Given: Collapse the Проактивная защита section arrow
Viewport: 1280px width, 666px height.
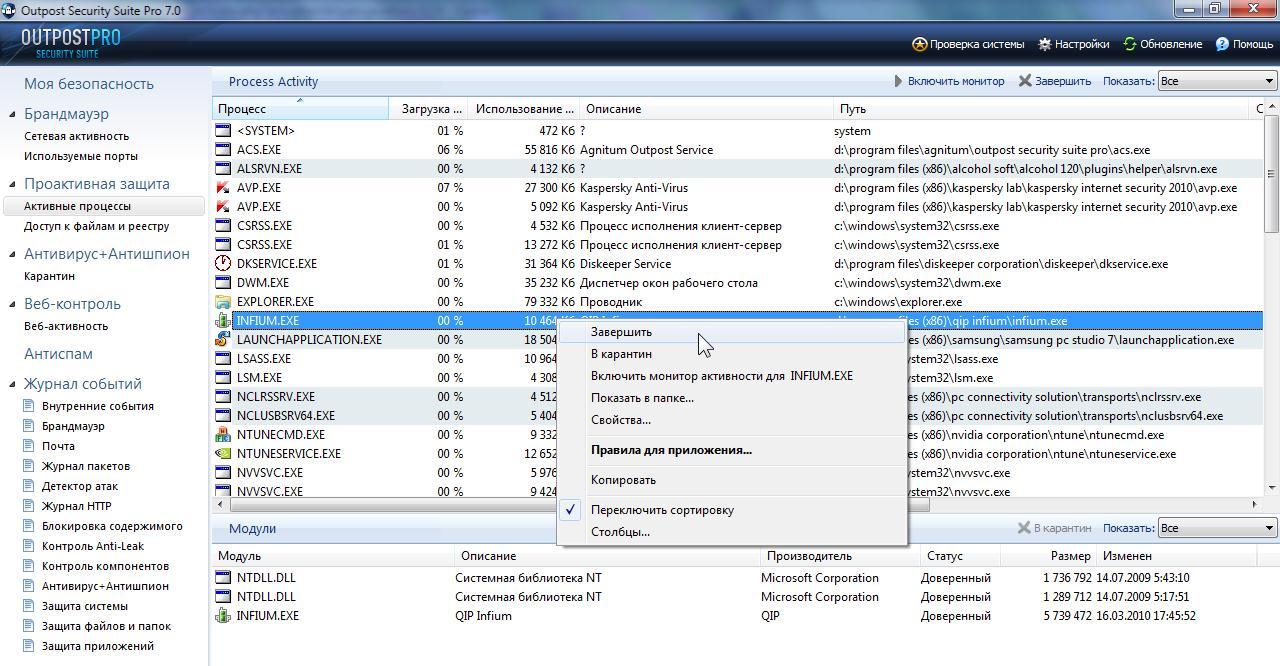Looking at the screenshot, I should pos(12,184).
